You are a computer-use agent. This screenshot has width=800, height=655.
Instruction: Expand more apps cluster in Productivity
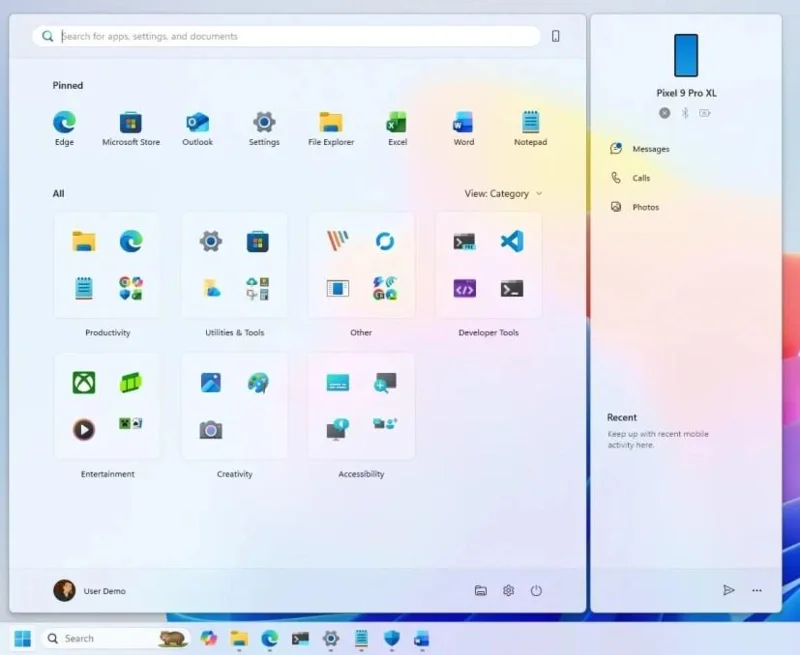pyautogui.click(x=131, y=289)
